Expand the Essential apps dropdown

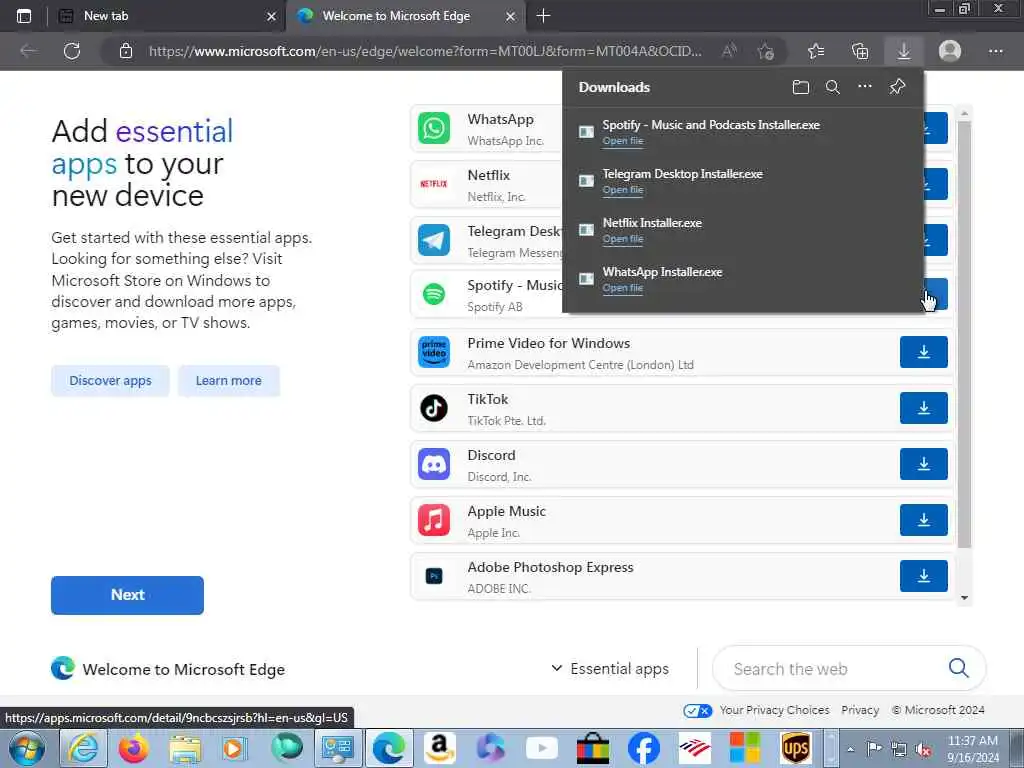point(611,669)
